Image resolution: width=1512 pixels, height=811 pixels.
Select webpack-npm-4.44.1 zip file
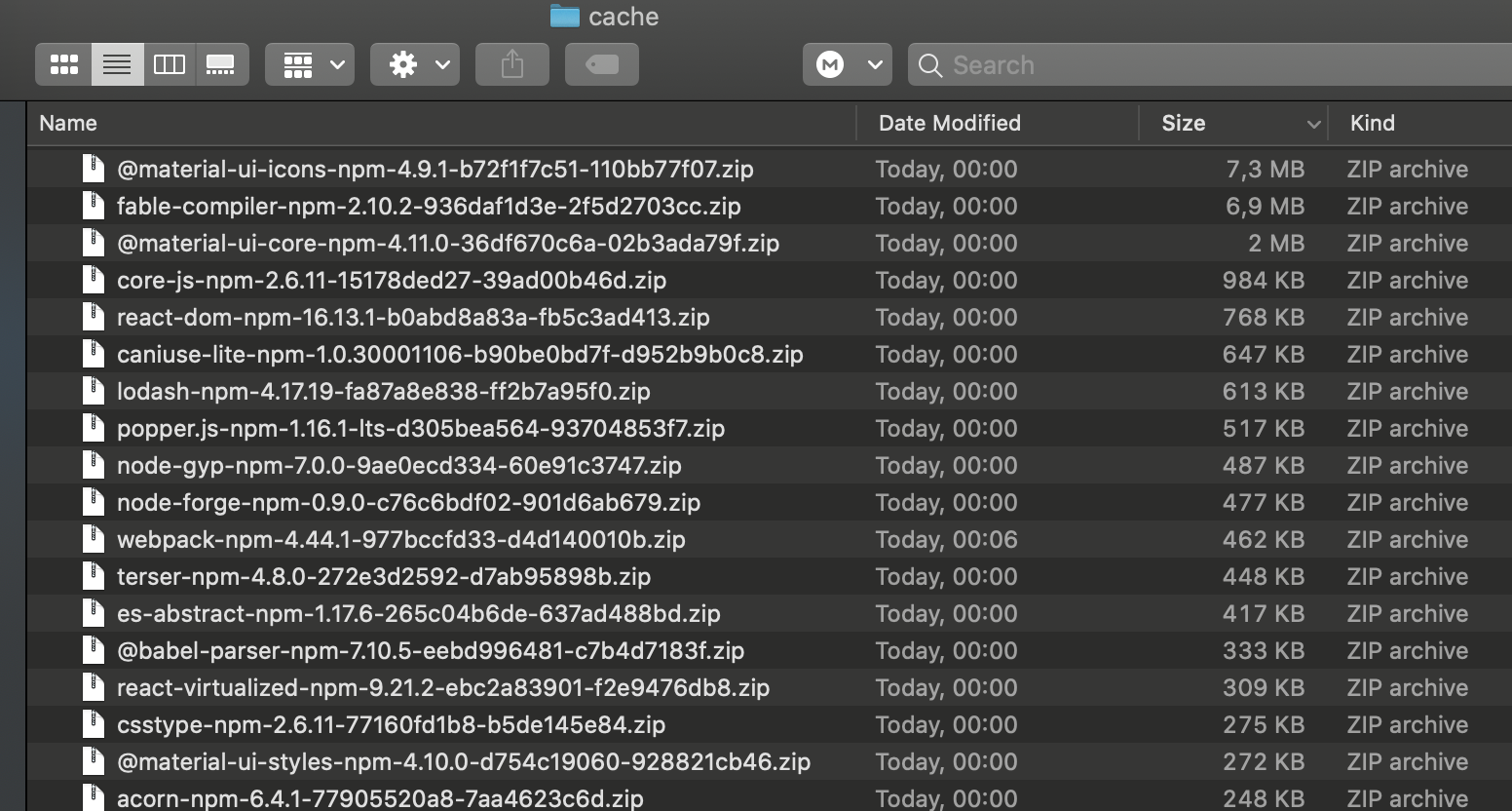(x=401, y=540)
